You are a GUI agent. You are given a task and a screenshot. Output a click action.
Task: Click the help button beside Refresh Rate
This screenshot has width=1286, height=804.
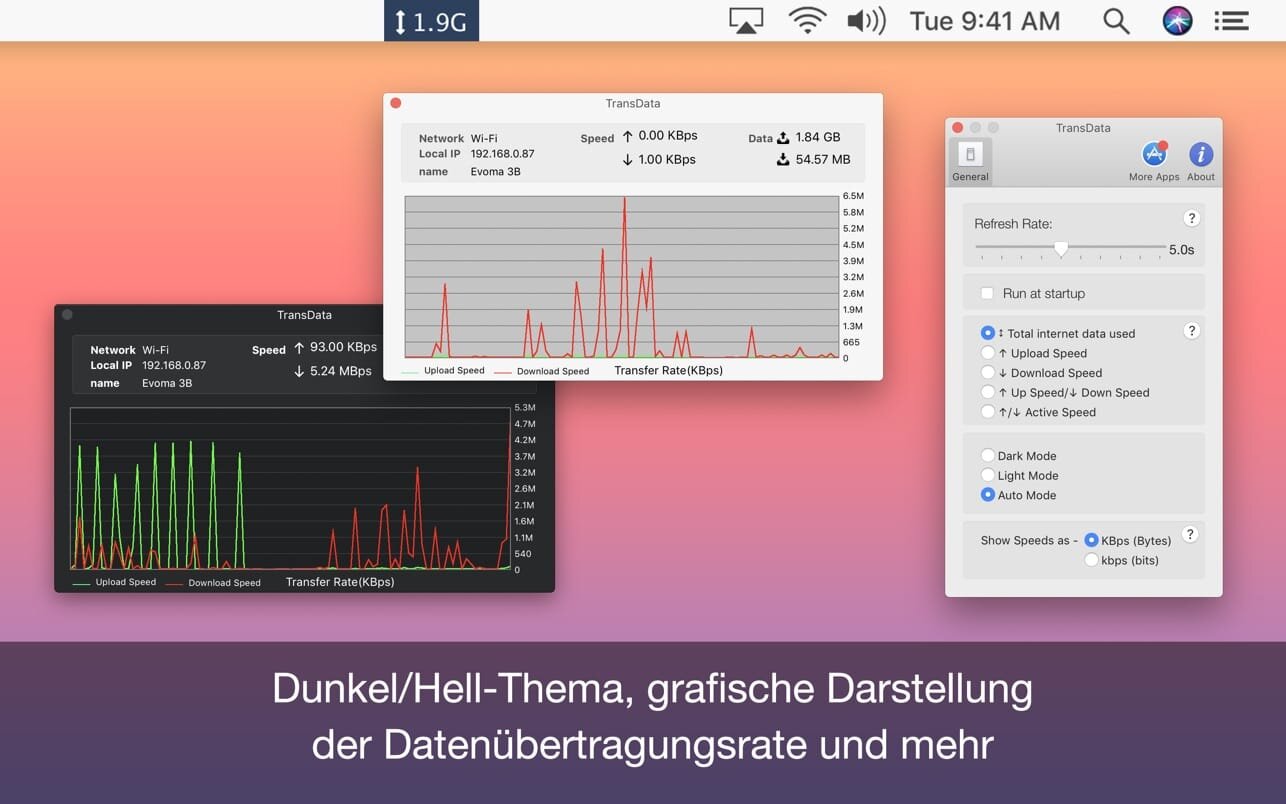coord(1191,218)
